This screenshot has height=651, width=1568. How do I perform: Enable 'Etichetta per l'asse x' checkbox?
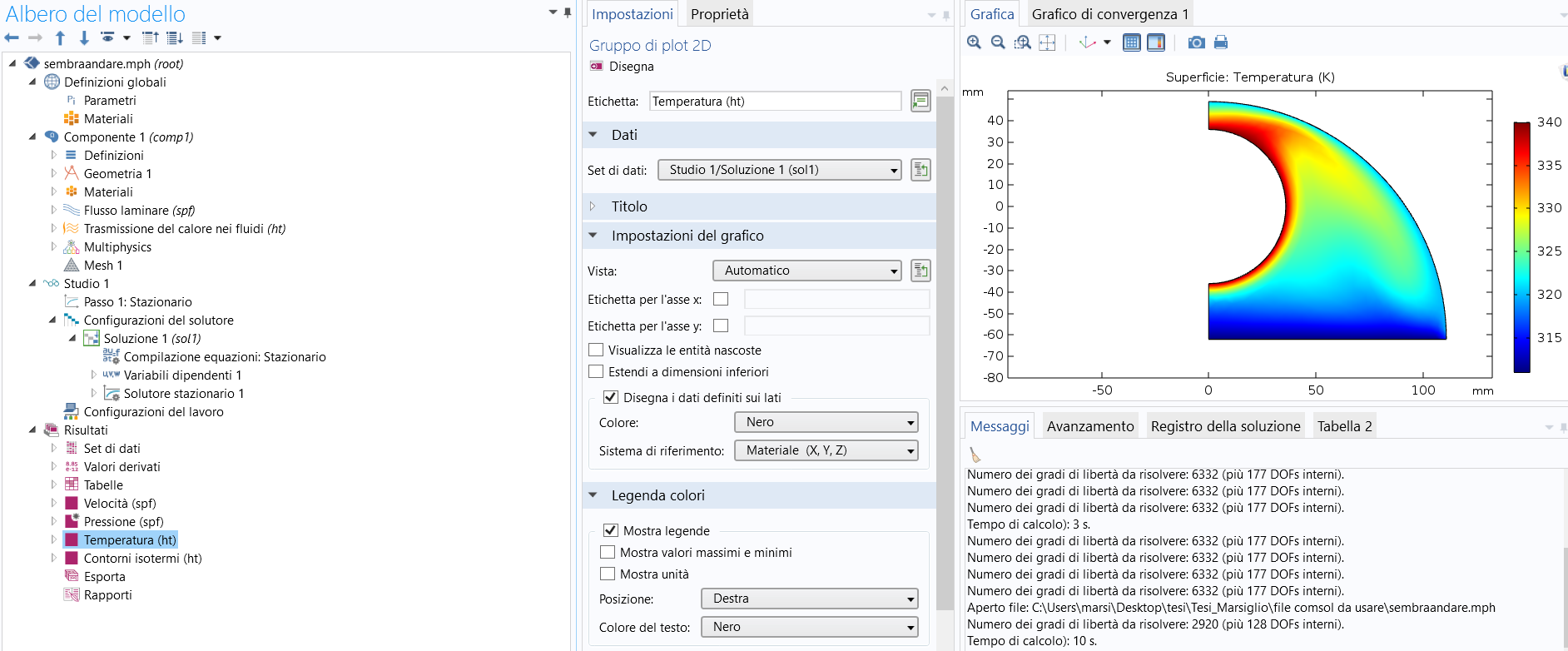click(721, 299)
